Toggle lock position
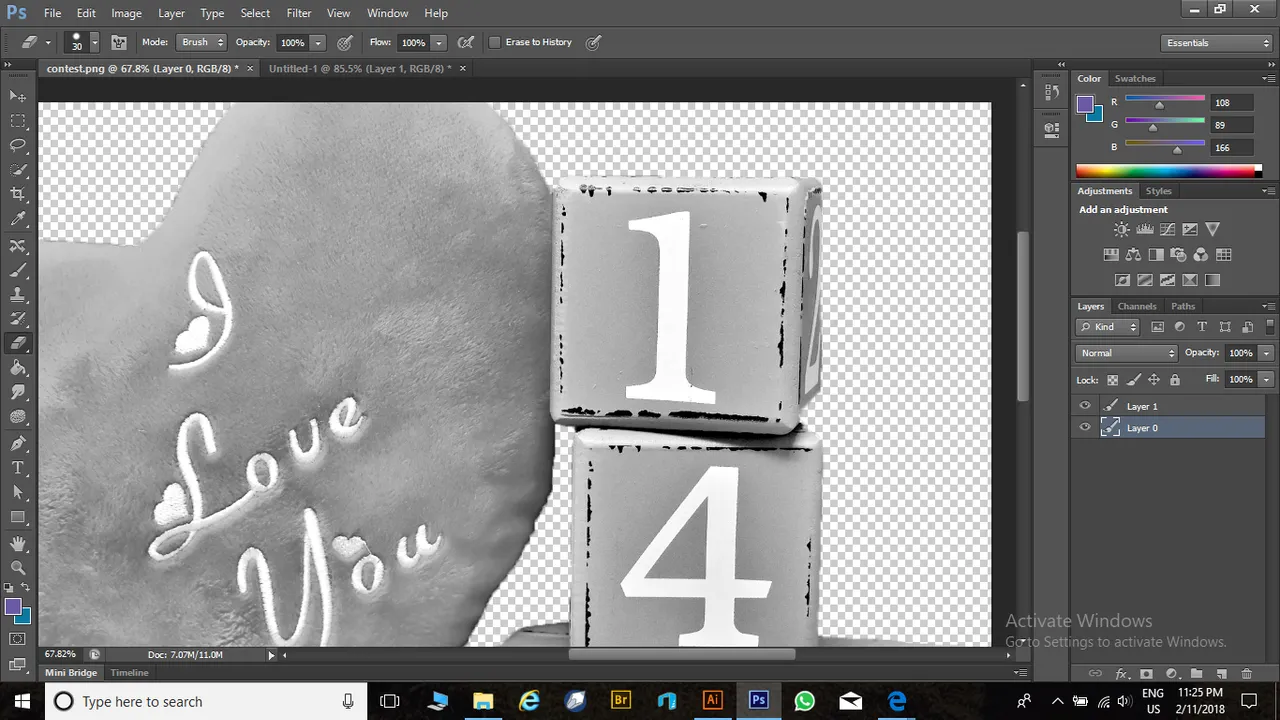This screenshot has width=1280, height=720. [1154, 380]
